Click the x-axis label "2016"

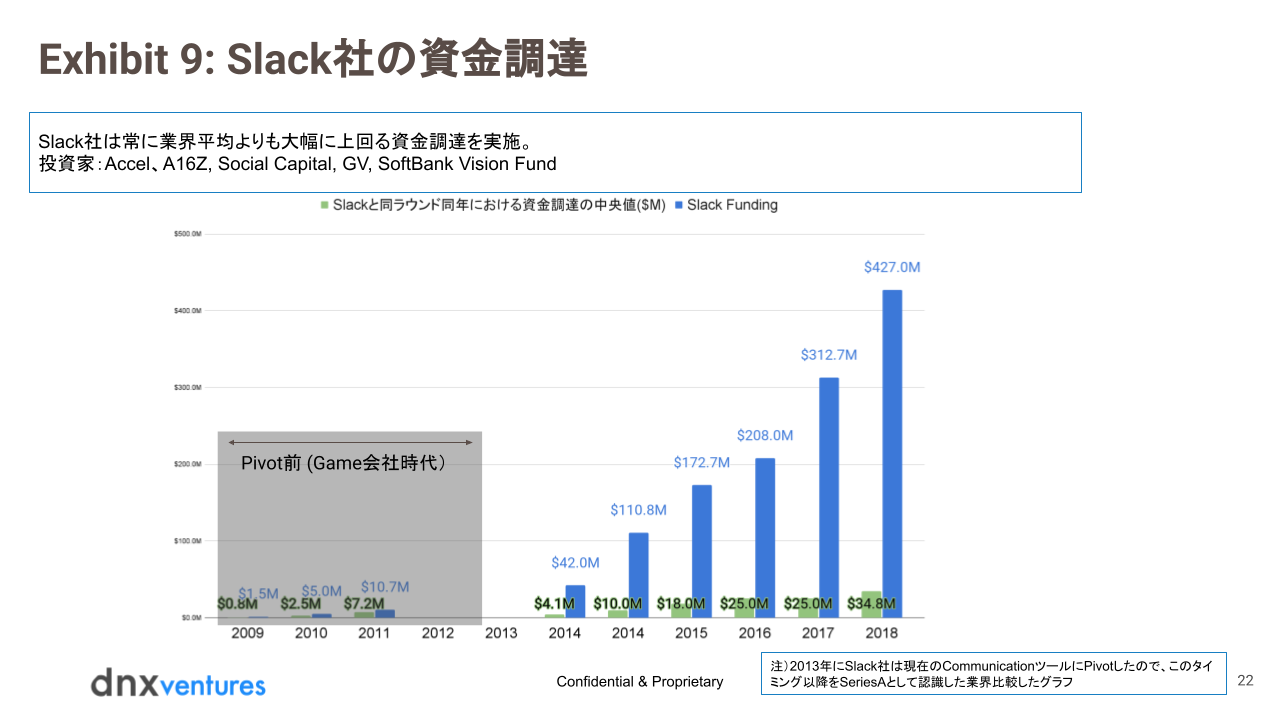[x=755, y=633]
